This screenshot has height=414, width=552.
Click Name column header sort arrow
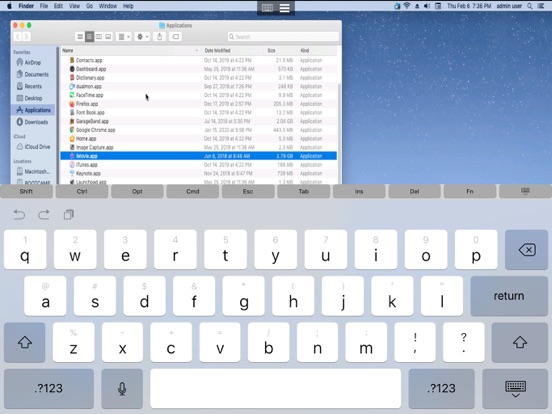click(x=197, y=51)
